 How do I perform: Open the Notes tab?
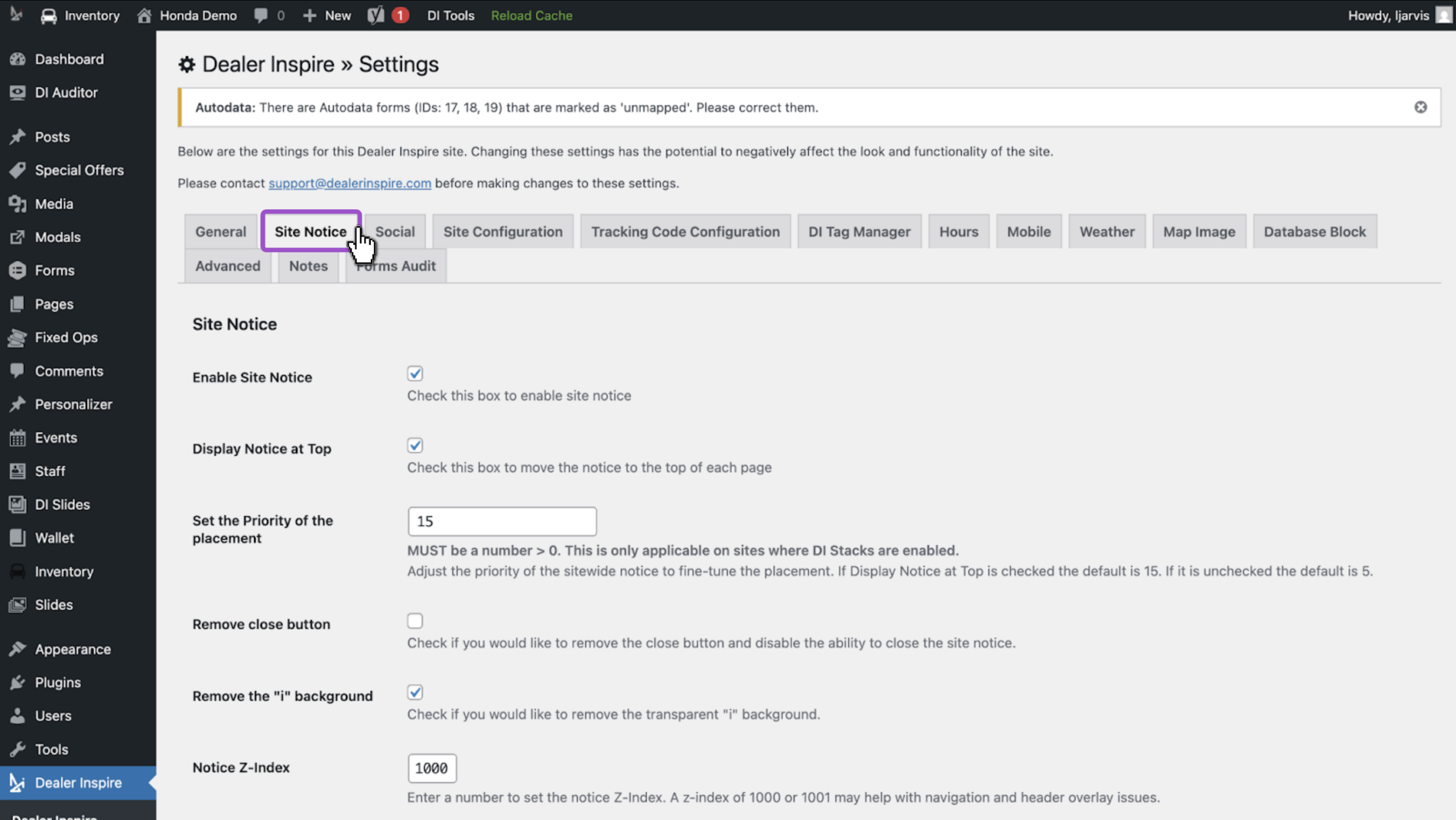(308, 266)
